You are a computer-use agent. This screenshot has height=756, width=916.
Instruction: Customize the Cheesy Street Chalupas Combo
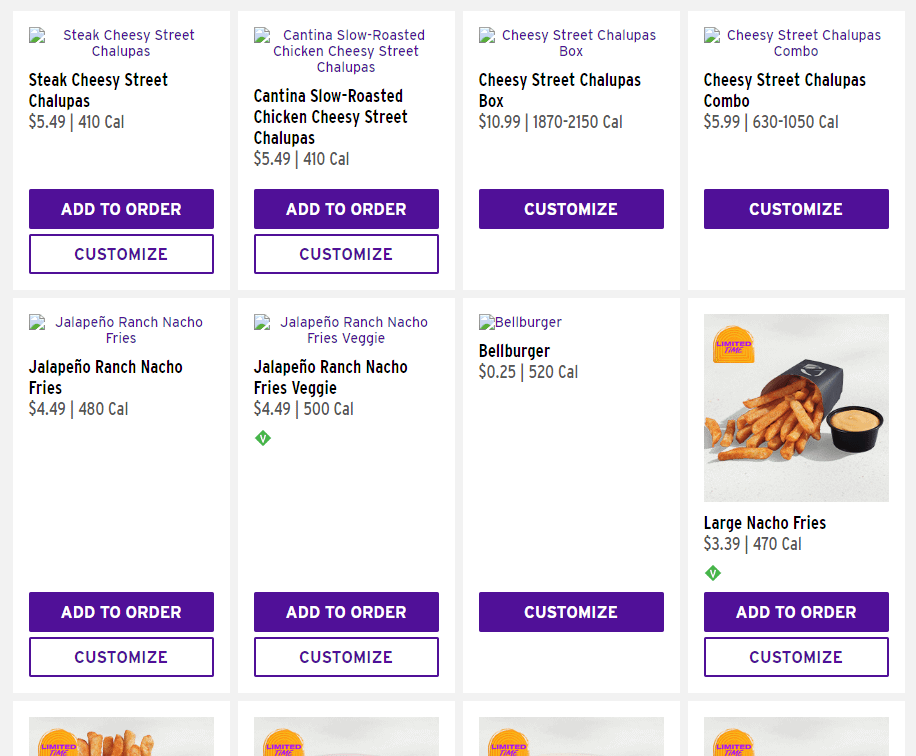point(796,209)
